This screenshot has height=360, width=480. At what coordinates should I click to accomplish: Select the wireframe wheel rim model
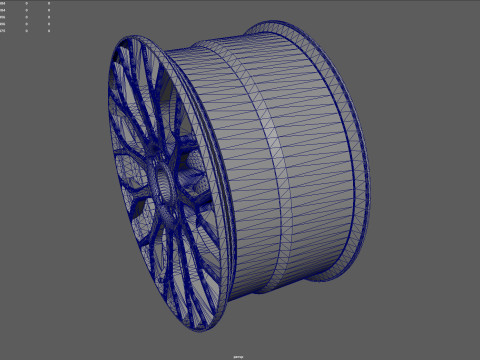pos(239,176)
